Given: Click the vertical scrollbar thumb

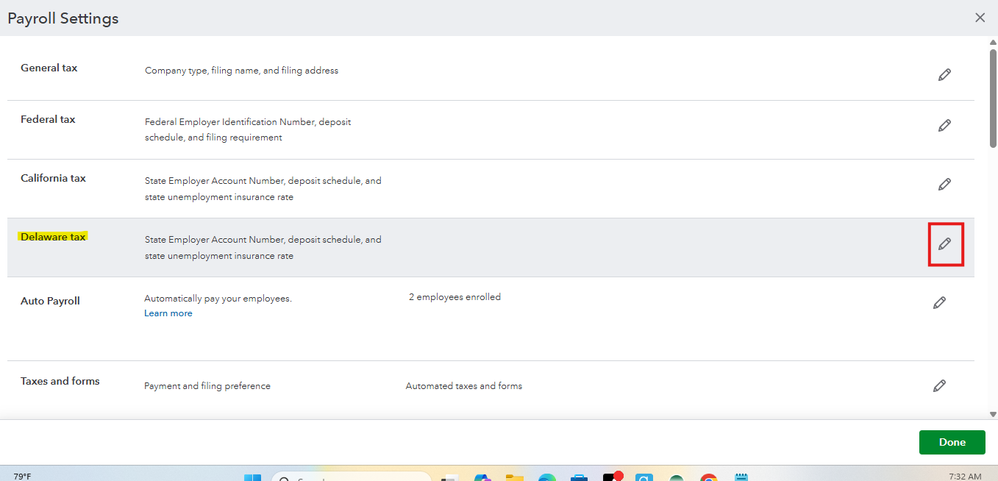Looking at the screenshot, I should click(993, 99).
